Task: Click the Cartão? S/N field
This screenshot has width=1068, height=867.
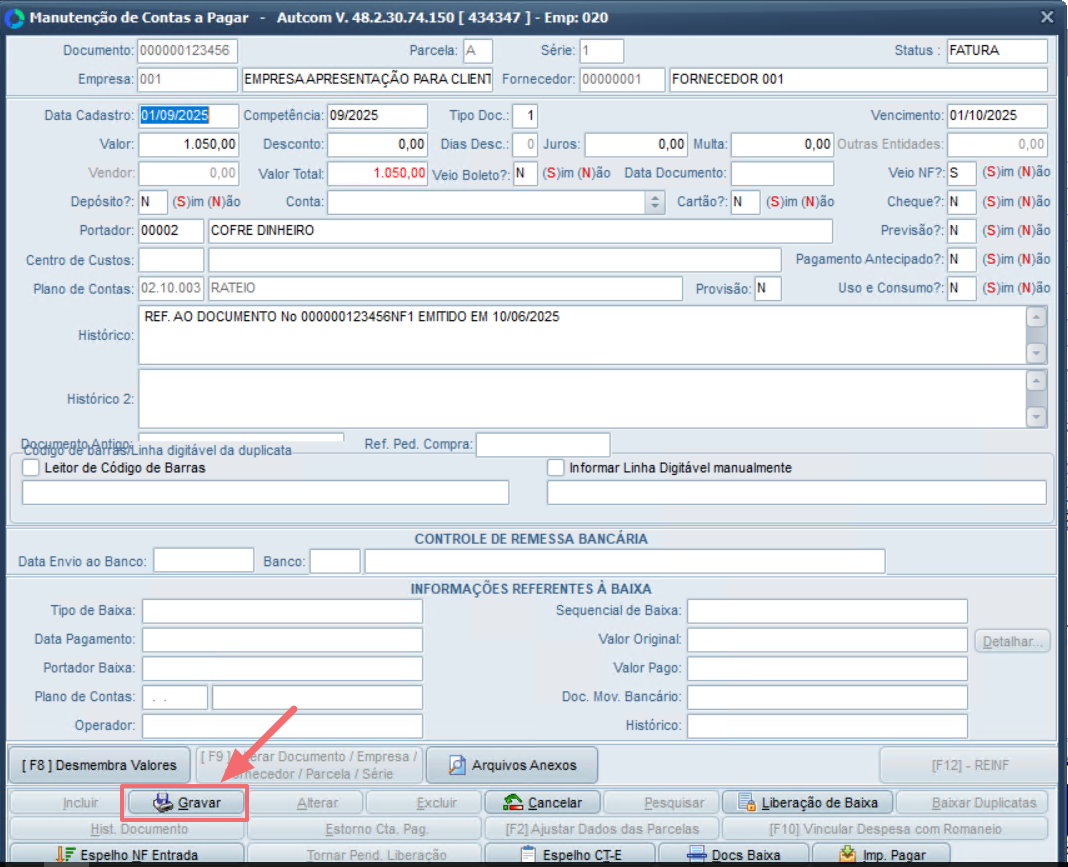Action: pos(746,202)
